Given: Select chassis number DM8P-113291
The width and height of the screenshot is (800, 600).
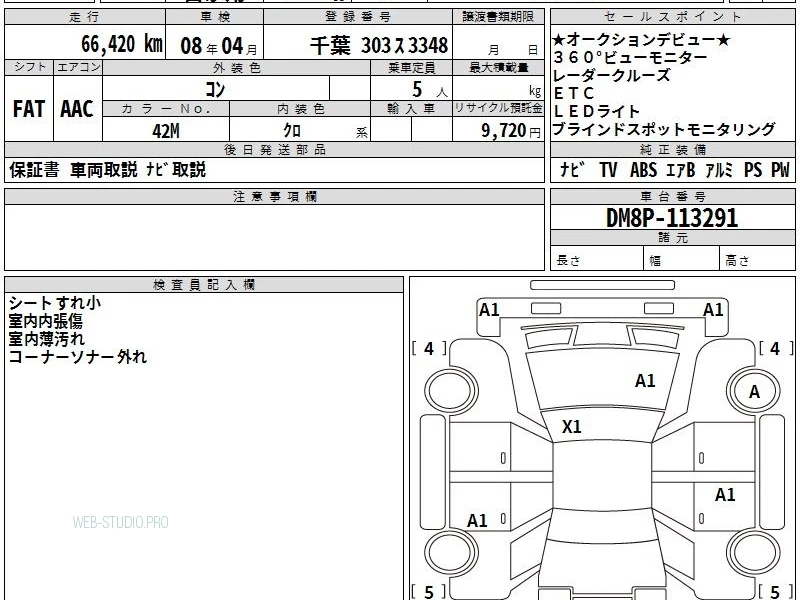Looking at the screenshot, I should coord(672,218).
